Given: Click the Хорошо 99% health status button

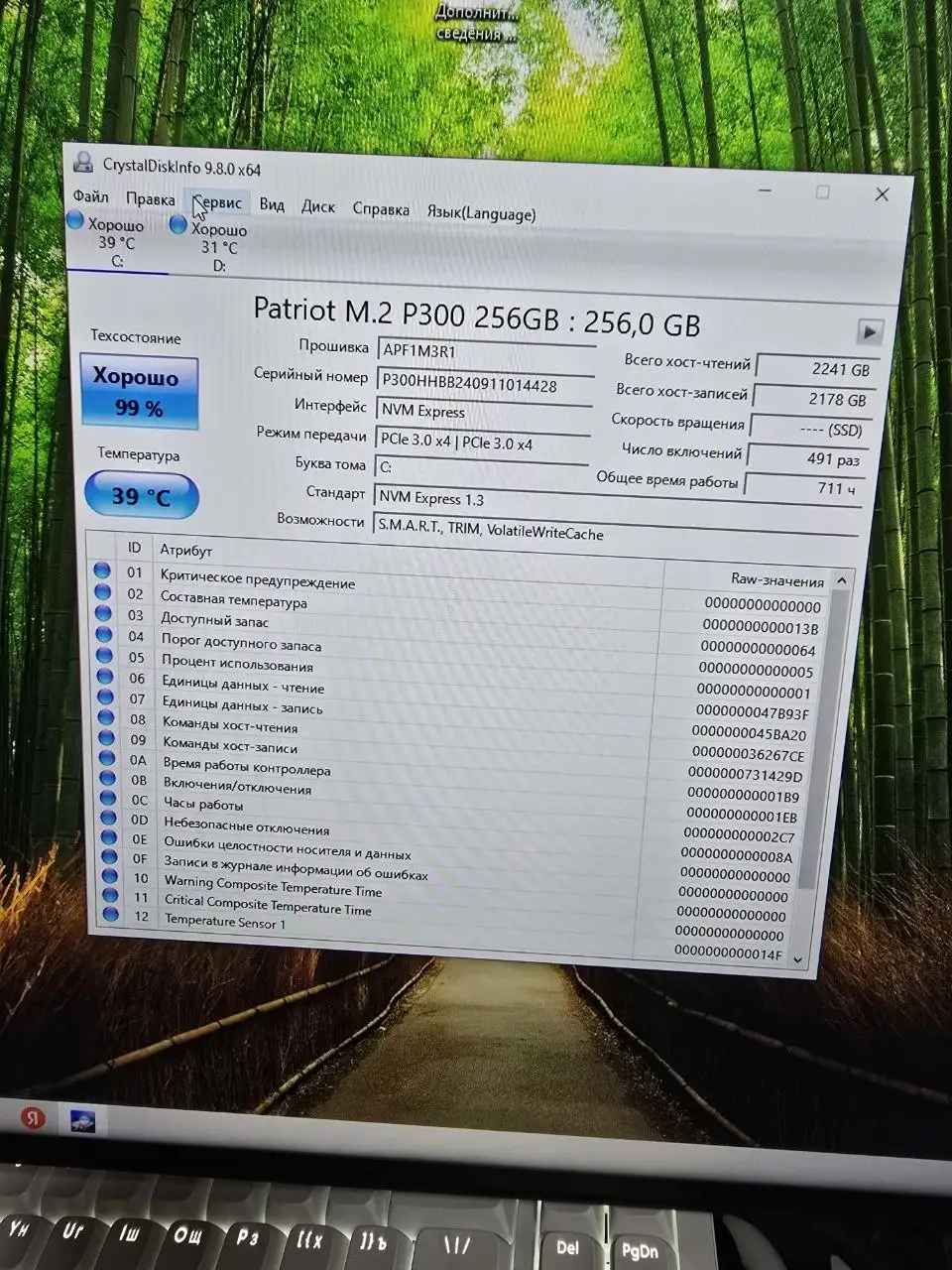Looking at the screenshot, I should [139, 391].
